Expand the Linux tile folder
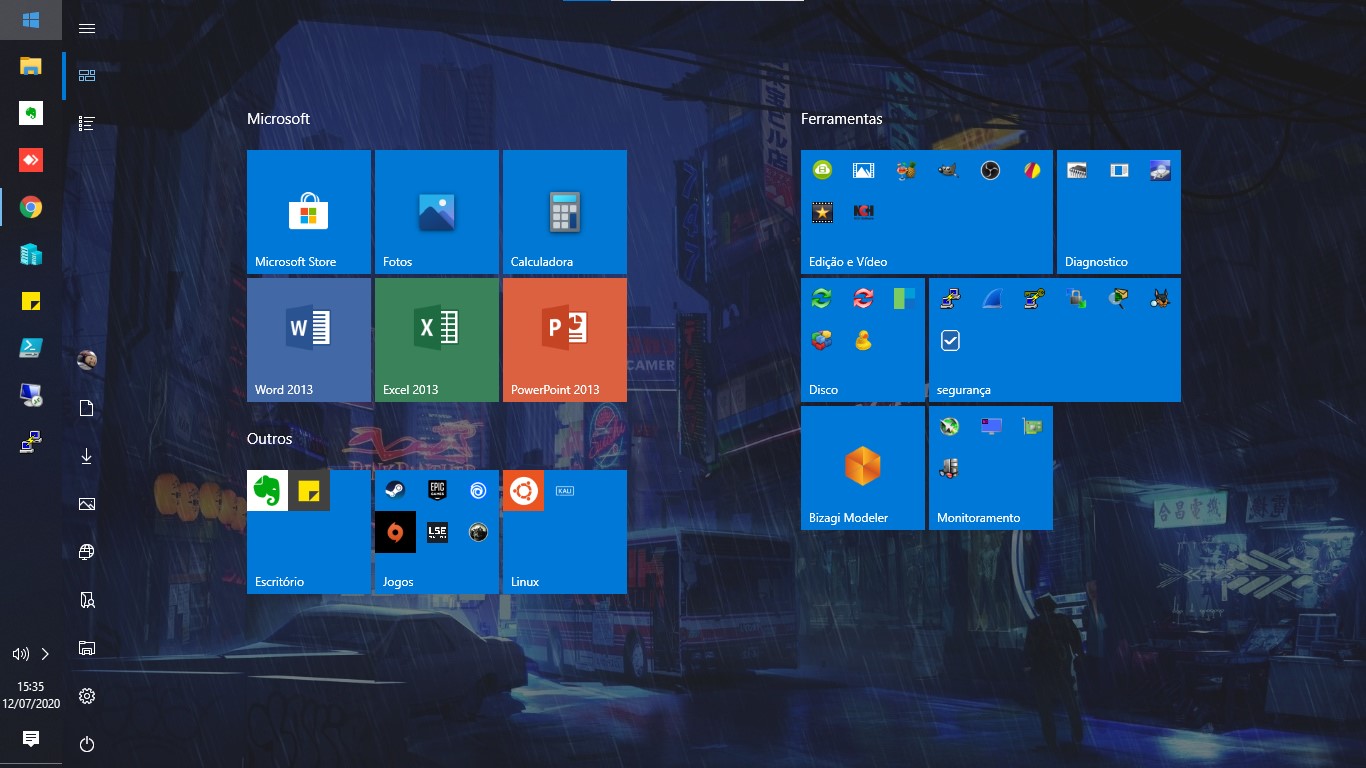Screen dimensions: 1366x768 [564, 532]
